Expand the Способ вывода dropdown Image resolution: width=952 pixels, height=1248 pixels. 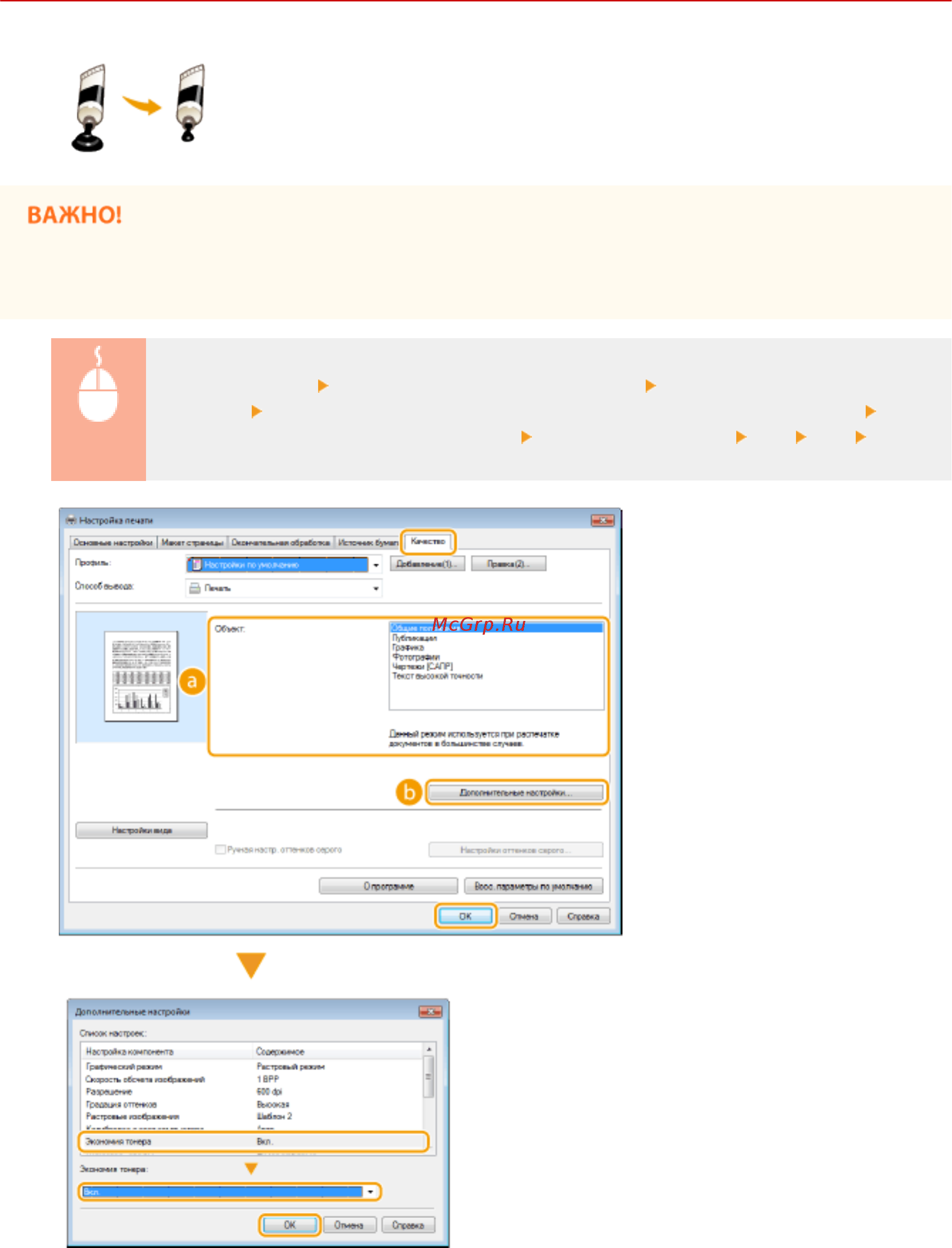pyautogui.click(x=375, y=589)
